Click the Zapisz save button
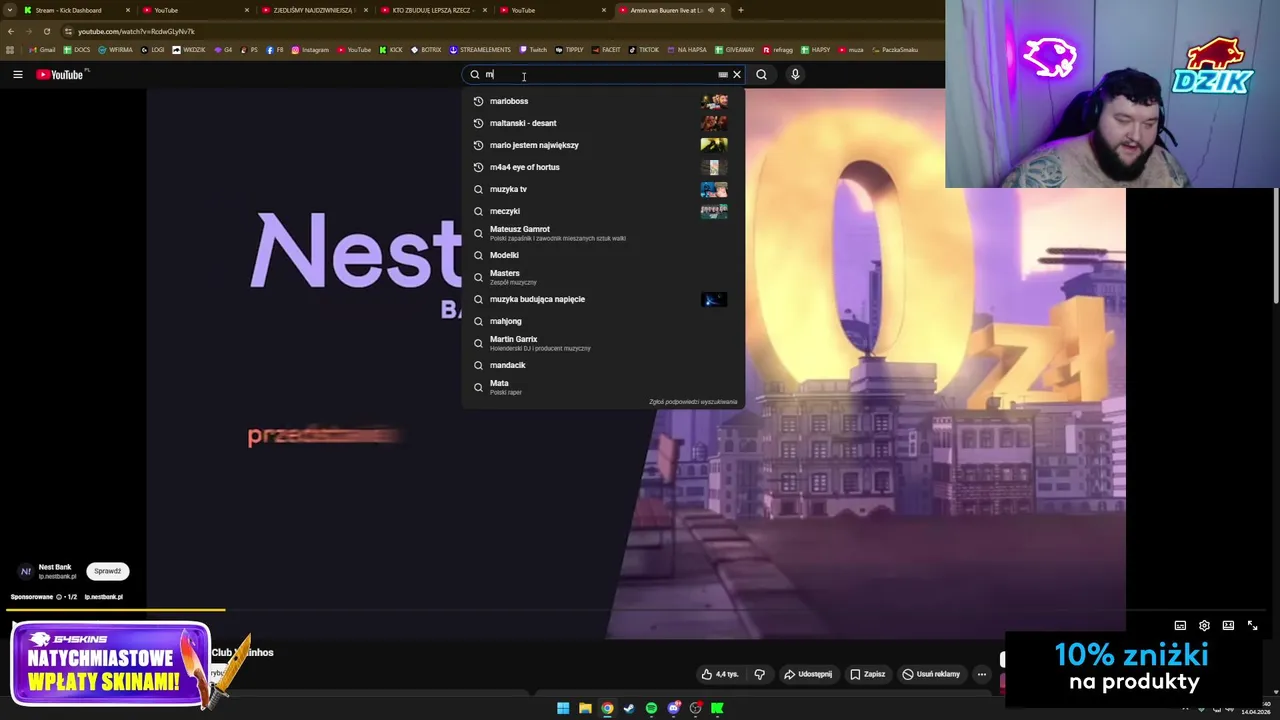 pos(867,674)
